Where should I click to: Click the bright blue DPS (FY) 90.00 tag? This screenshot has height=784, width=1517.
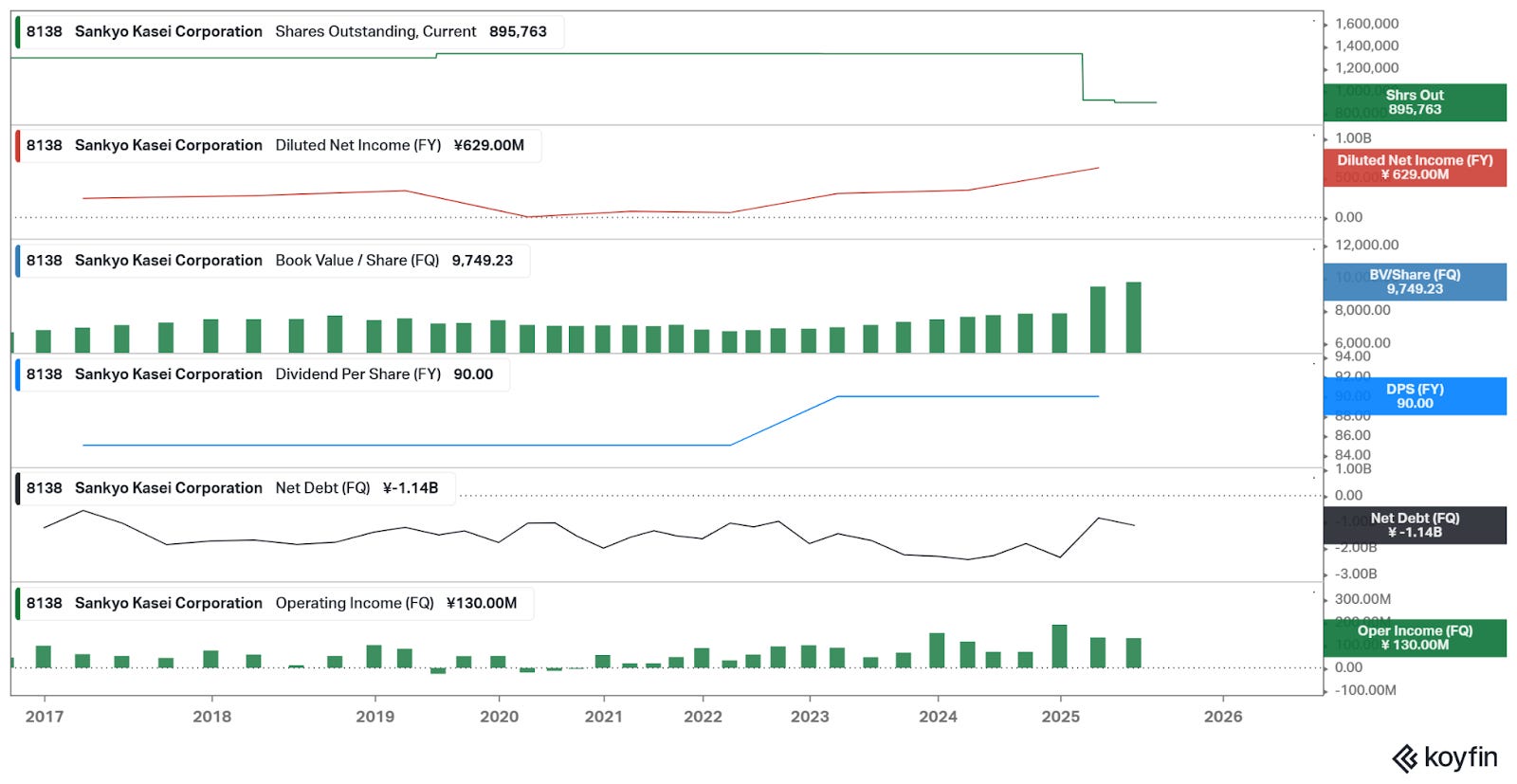click(1415, 396)
